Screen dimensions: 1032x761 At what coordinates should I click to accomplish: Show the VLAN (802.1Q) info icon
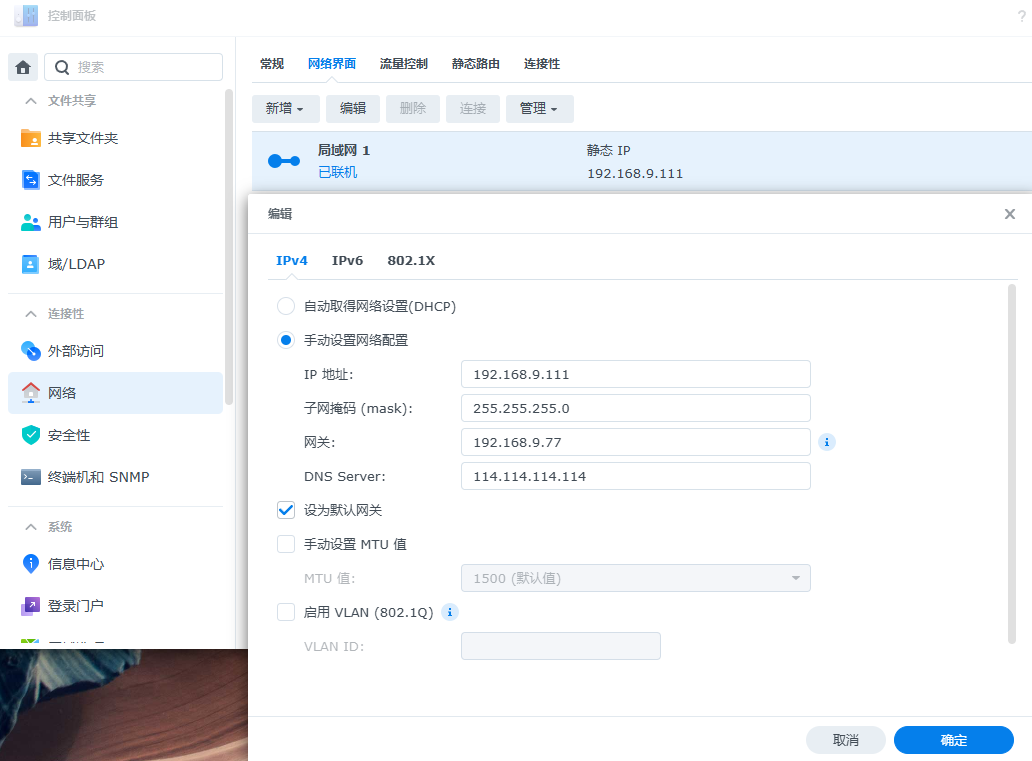pos(450,612)
